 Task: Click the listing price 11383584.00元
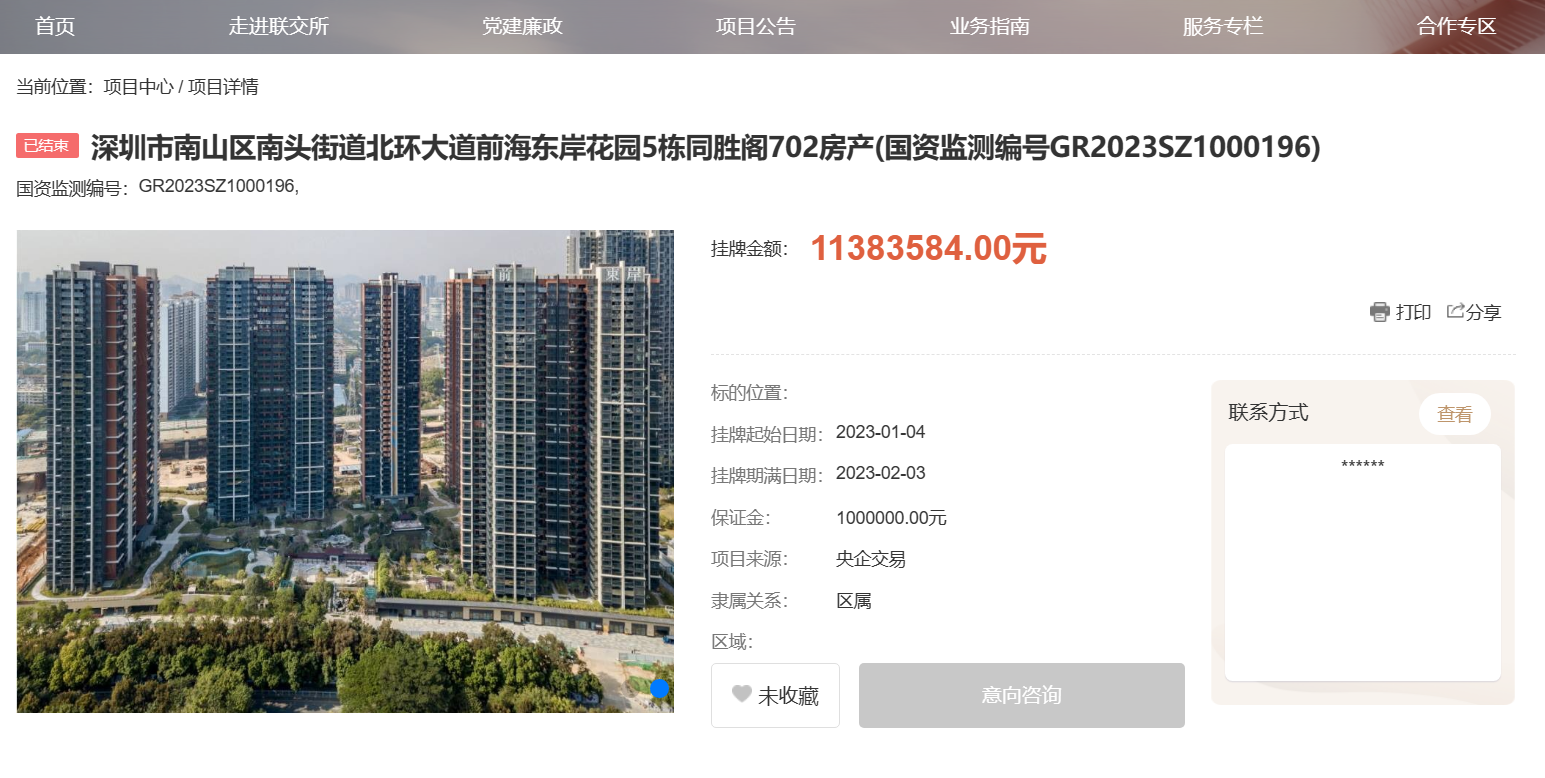(x=928, y=249)
